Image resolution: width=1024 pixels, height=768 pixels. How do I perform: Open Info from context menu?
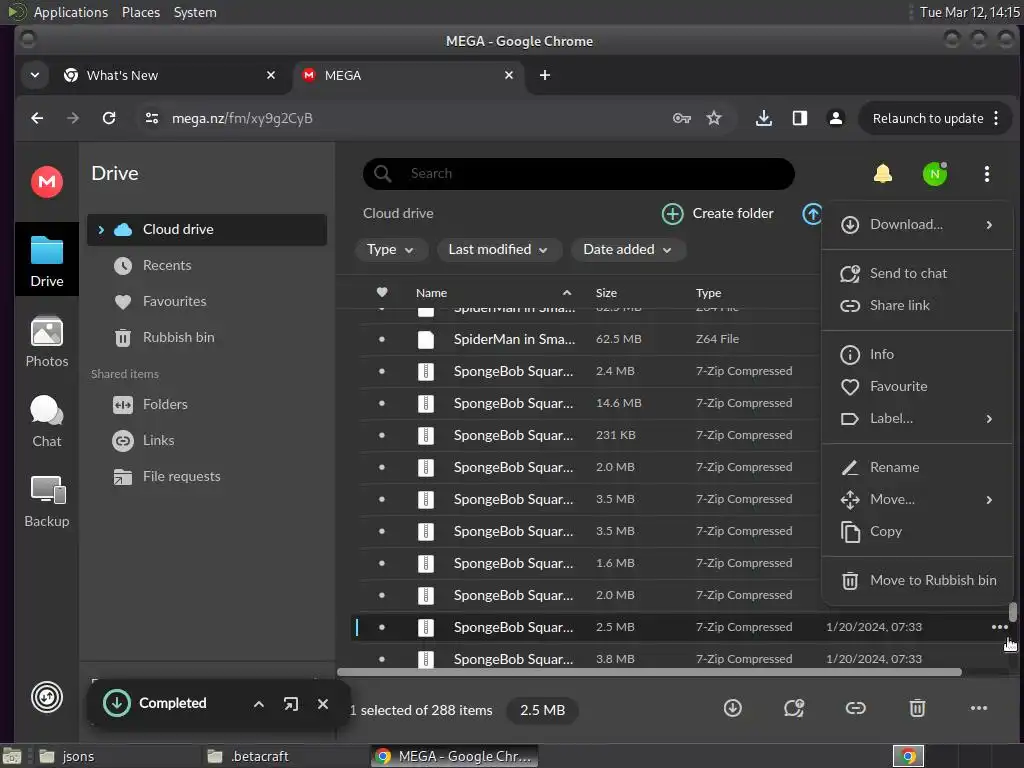click(917, 355)
